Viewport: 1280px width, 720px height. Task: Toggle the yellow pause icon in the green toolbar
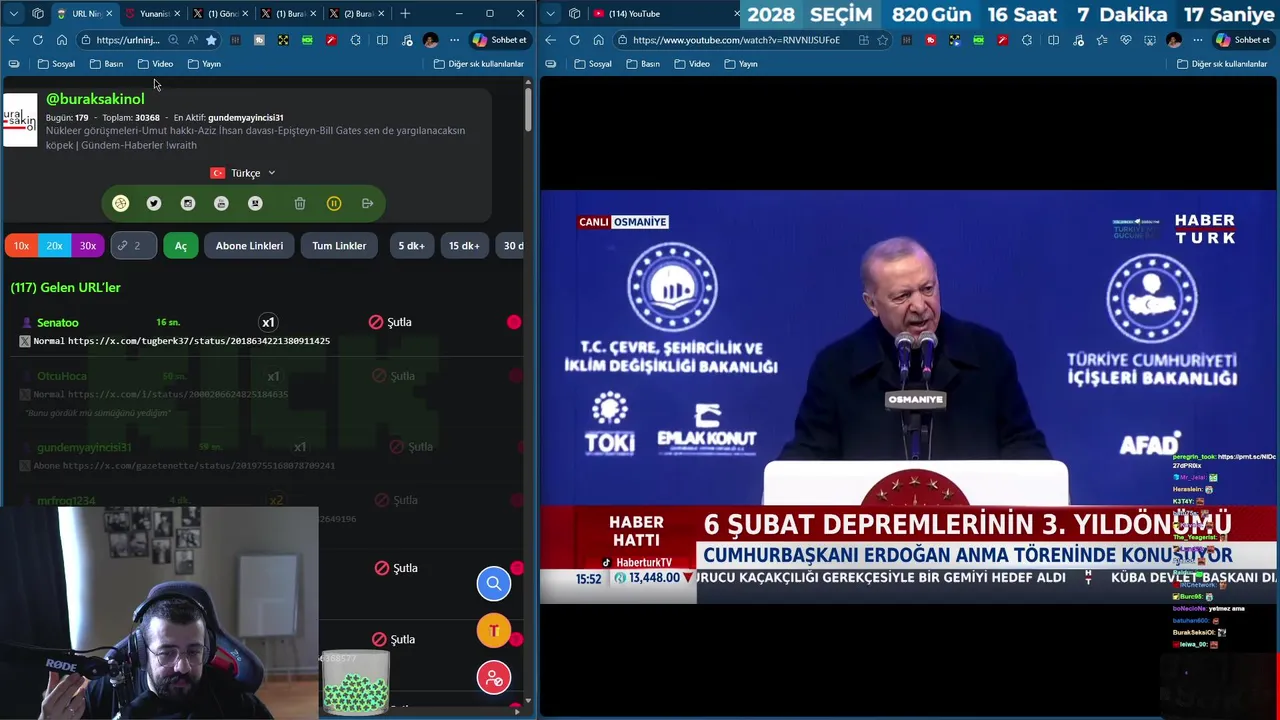[x=334, y=203]
